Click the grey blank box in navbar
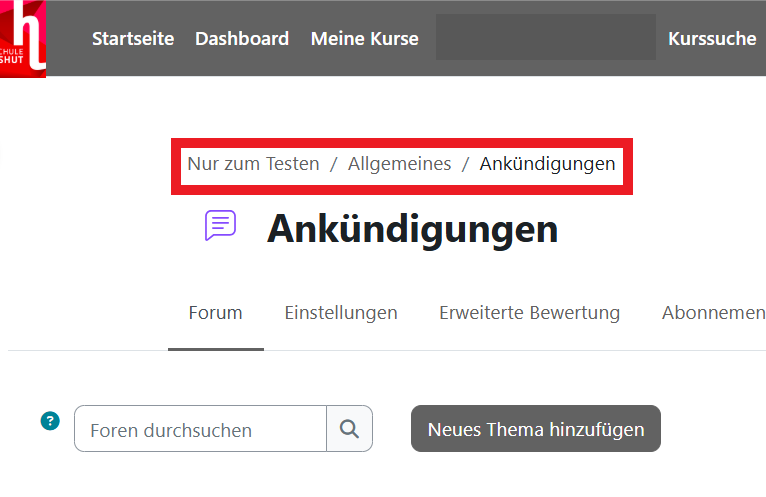This screenshot has height=497, width=766. coord(545,38)
